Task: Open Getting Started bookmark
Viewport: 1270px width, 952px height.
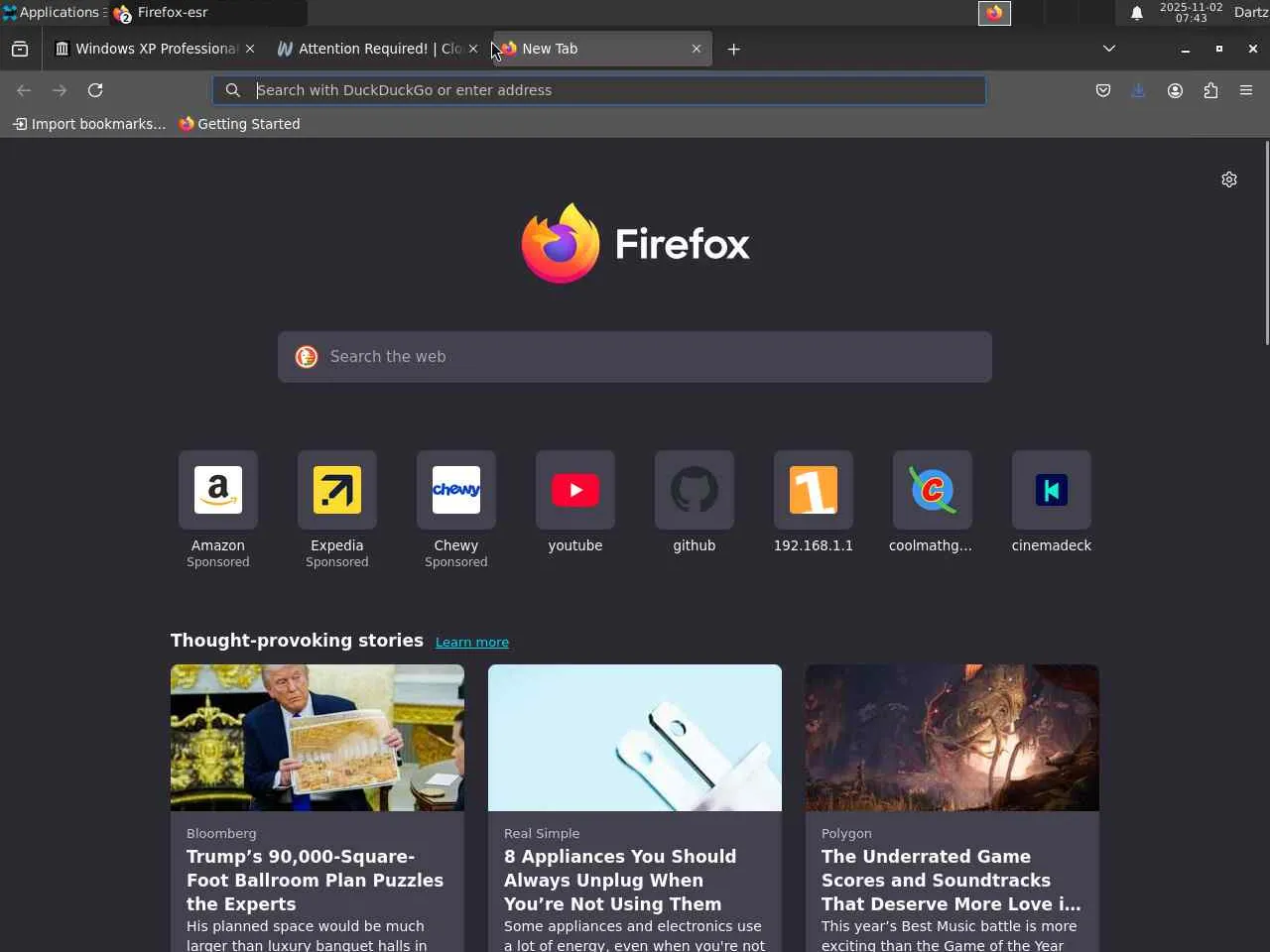Action: point(239,124)
